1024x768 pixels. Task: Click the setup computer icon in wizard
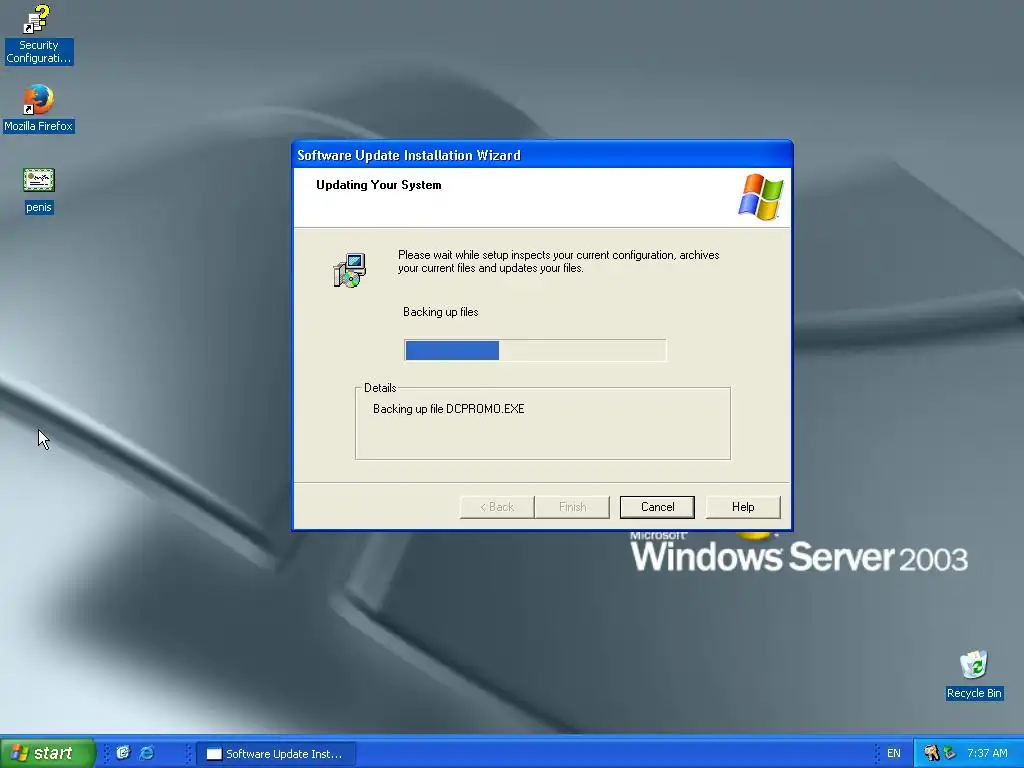click(x=350, y=270)
